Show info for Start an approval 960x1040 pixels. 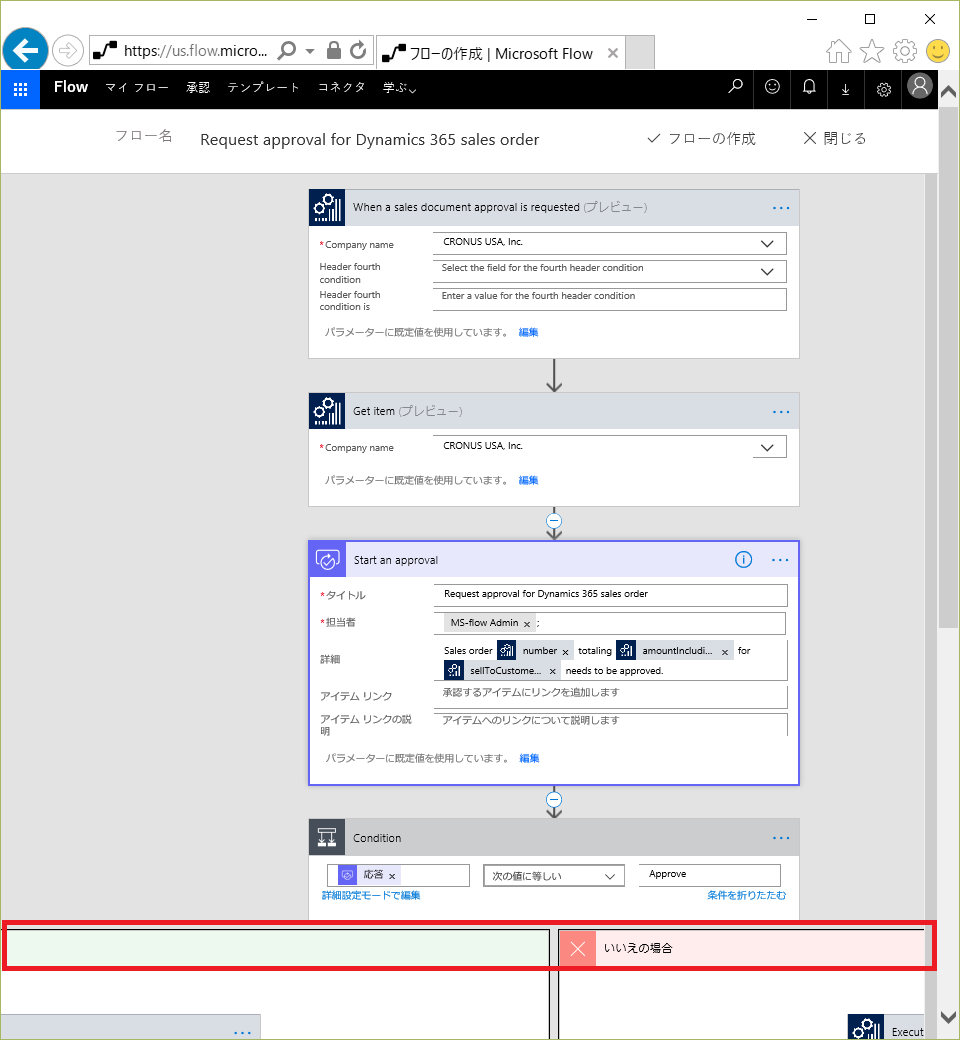(x=744, y=560)
